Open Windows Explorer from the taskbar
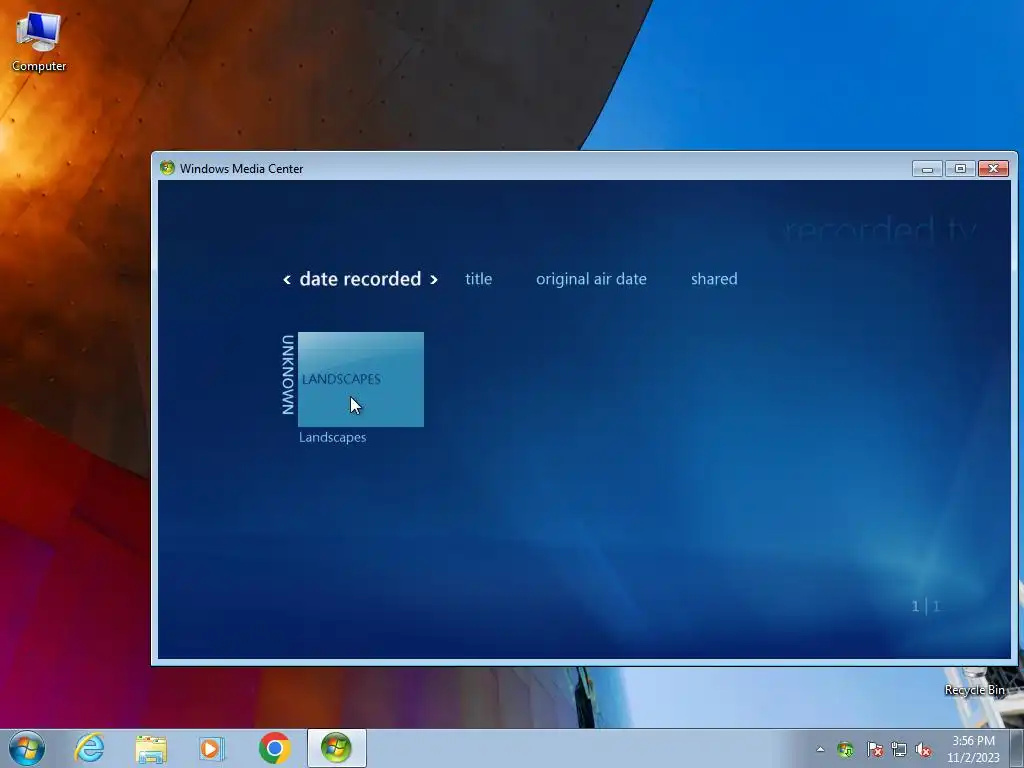This screenshot has width=1024, height=768. (x=151, y=748)
